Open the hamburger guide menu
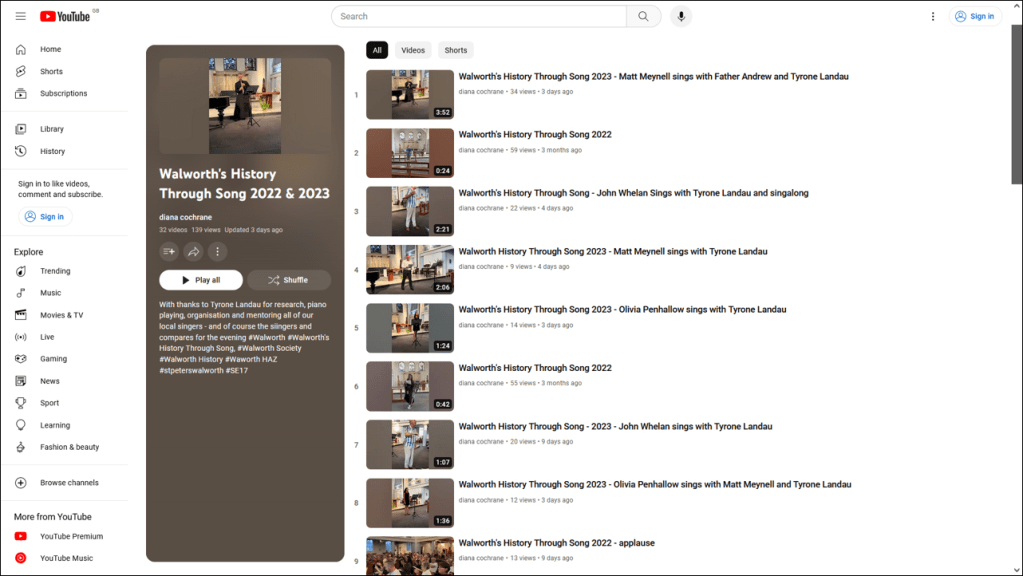The image size is (1023, 576). [x=21, y=16]
